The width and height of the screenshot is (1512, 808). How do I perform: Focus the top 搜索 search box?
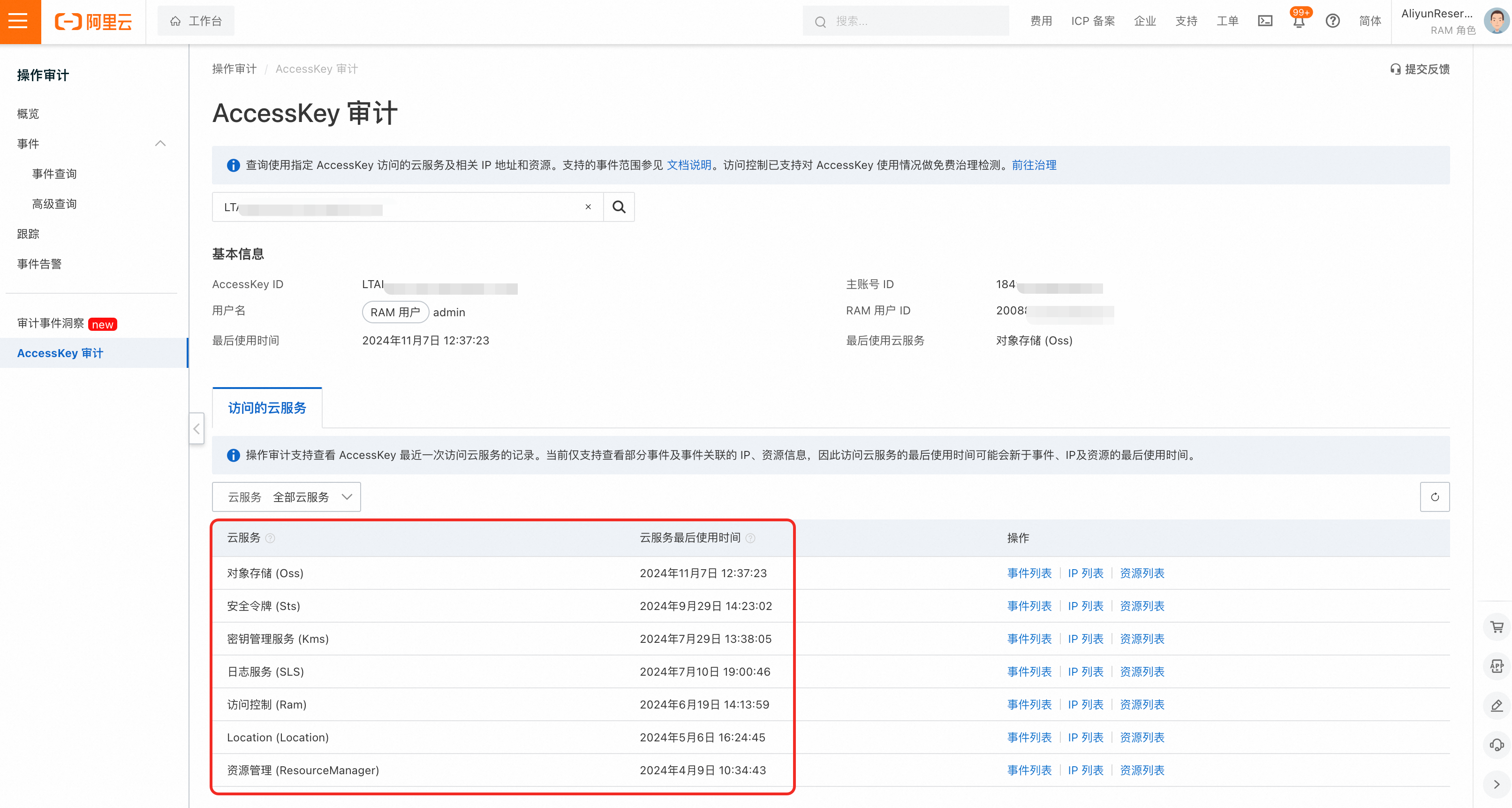[906, 21]
